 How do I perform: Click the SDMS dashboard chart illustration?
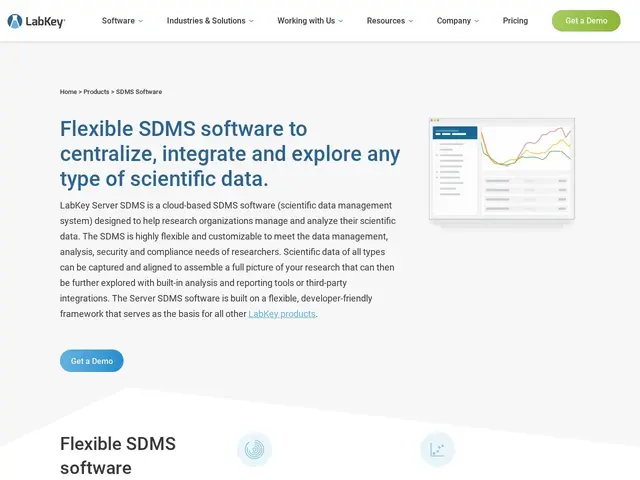pyautogui.click(x=502, y=171)
